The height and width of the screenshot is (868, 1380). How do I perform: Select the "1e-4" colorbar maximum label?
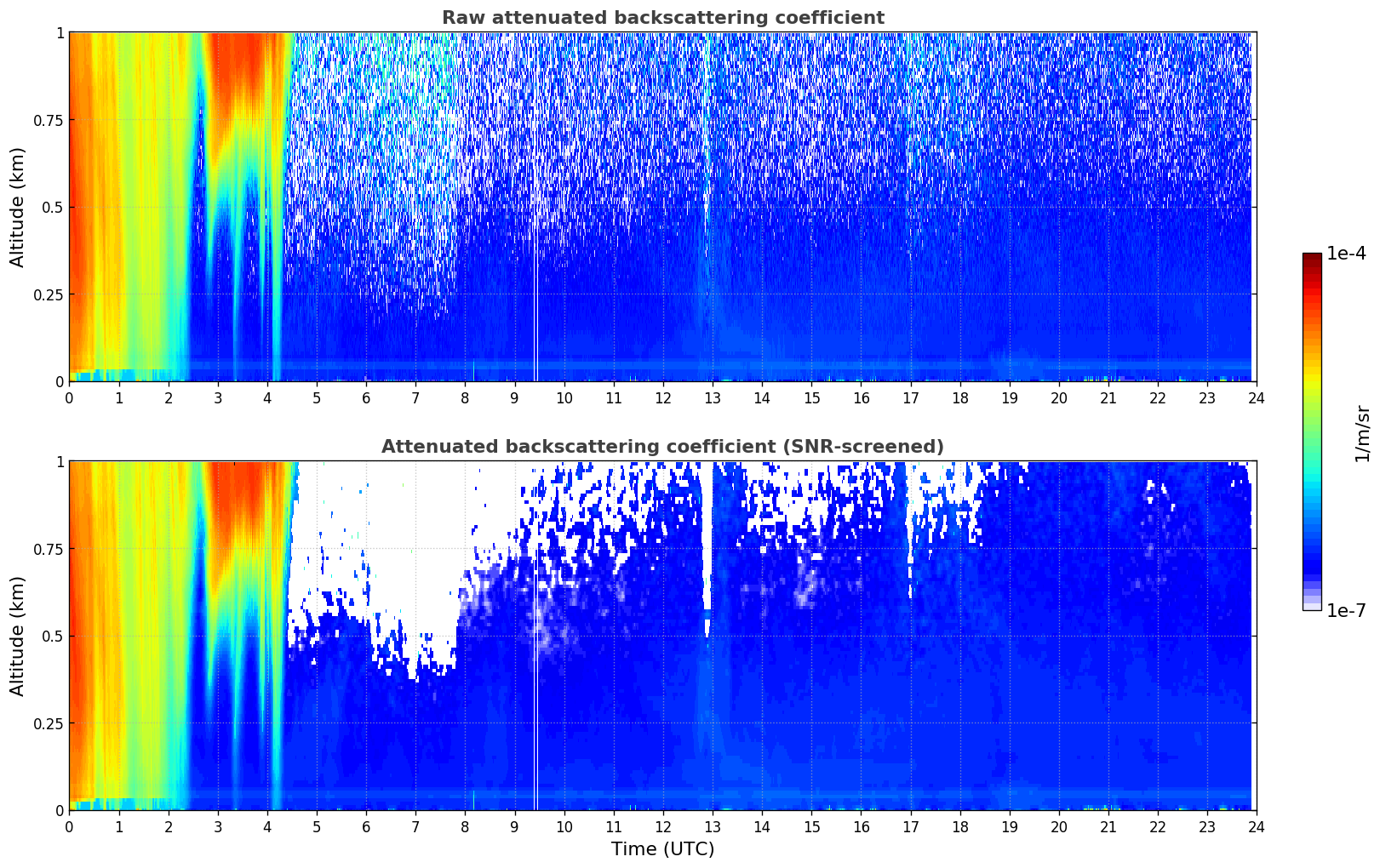click(1346, 254)
